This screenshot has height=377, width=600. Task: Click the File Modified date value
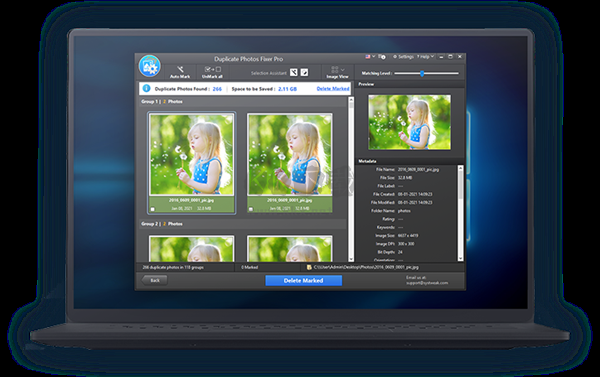(x=415, y=202)
